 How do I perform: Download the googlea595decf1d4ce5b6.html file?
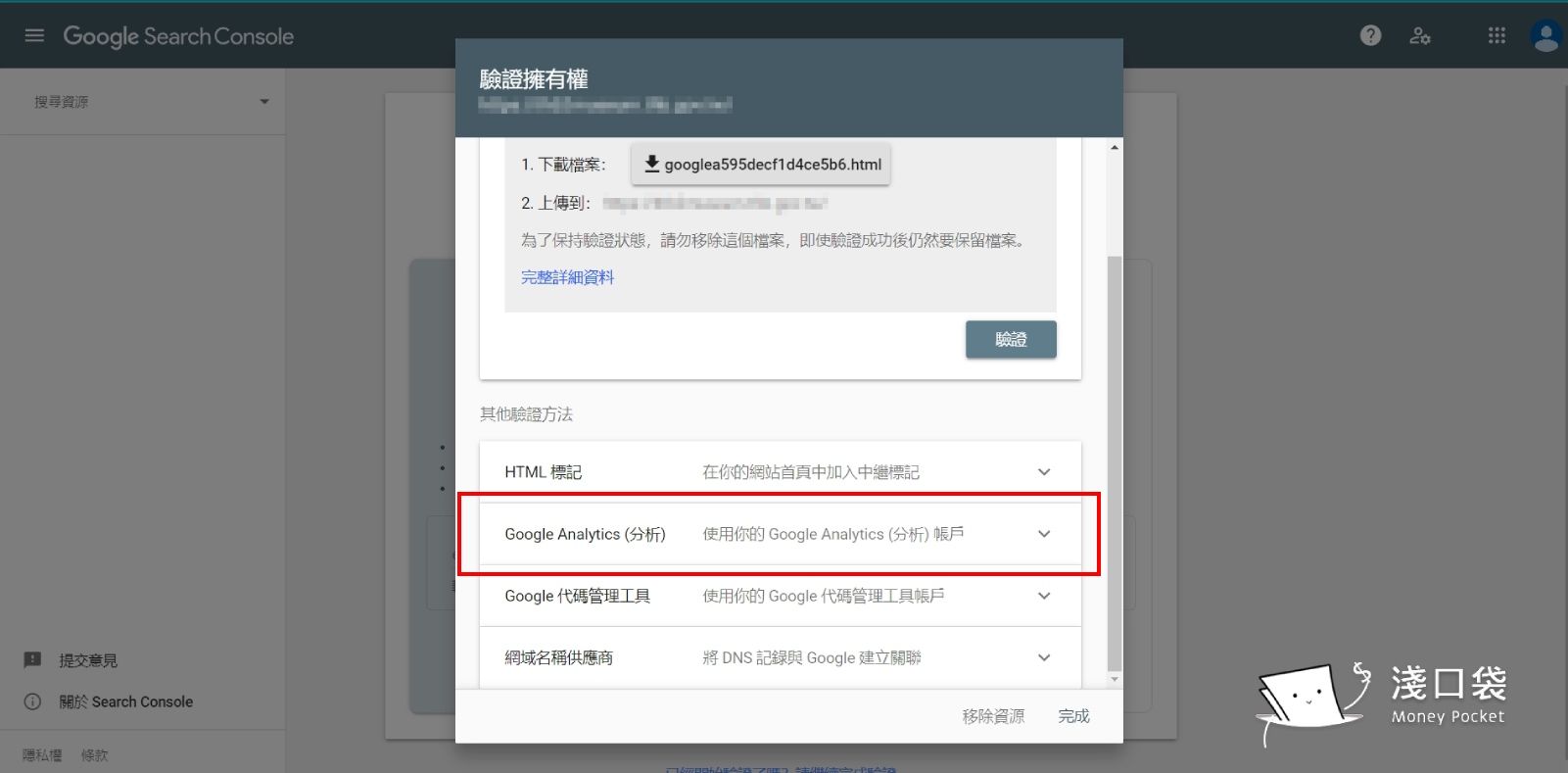click(x=761, y=165)
